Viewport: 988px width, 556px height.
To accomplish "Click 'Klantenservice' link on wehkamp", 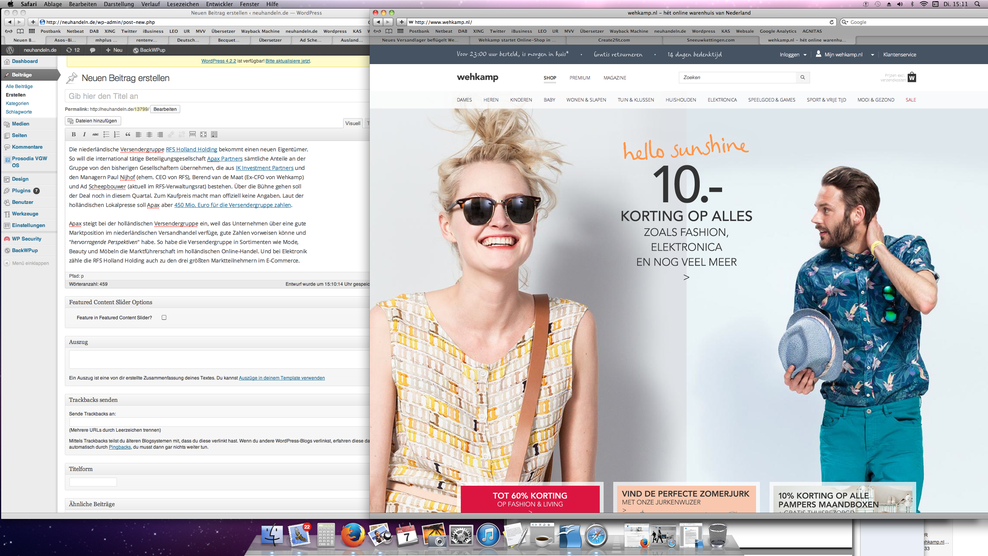I will coord(900,55).
